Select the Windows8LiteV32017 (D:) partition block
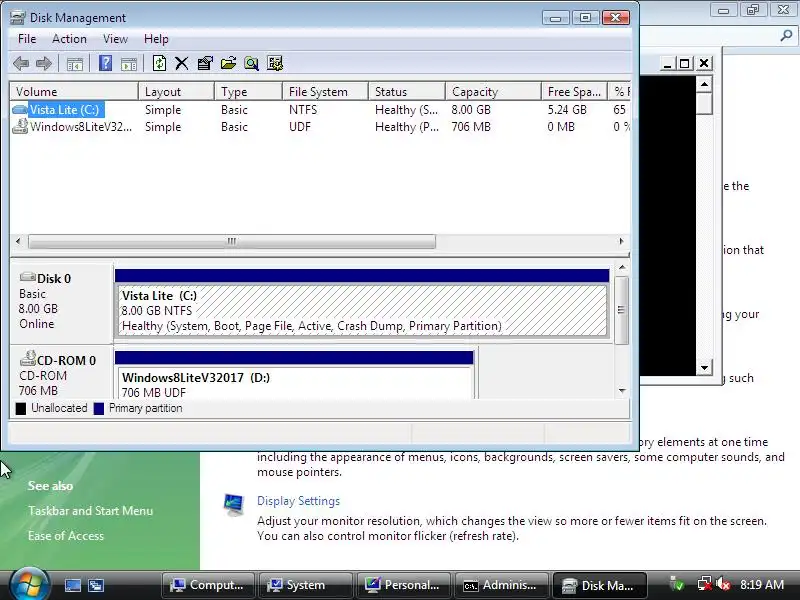 point(294,382)
